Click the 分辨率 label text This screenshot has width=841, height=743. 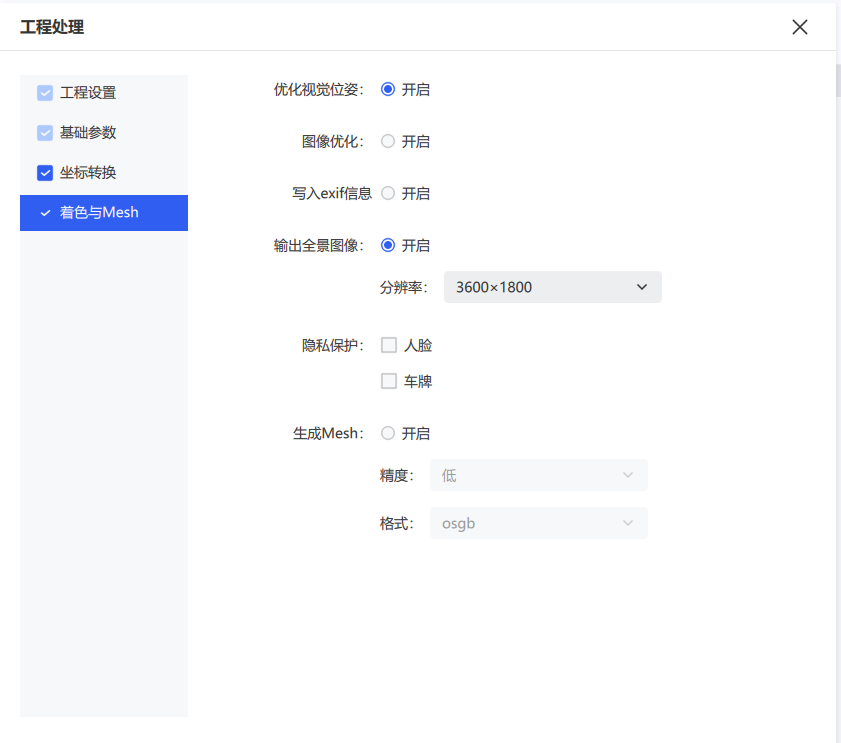(403, 288)
